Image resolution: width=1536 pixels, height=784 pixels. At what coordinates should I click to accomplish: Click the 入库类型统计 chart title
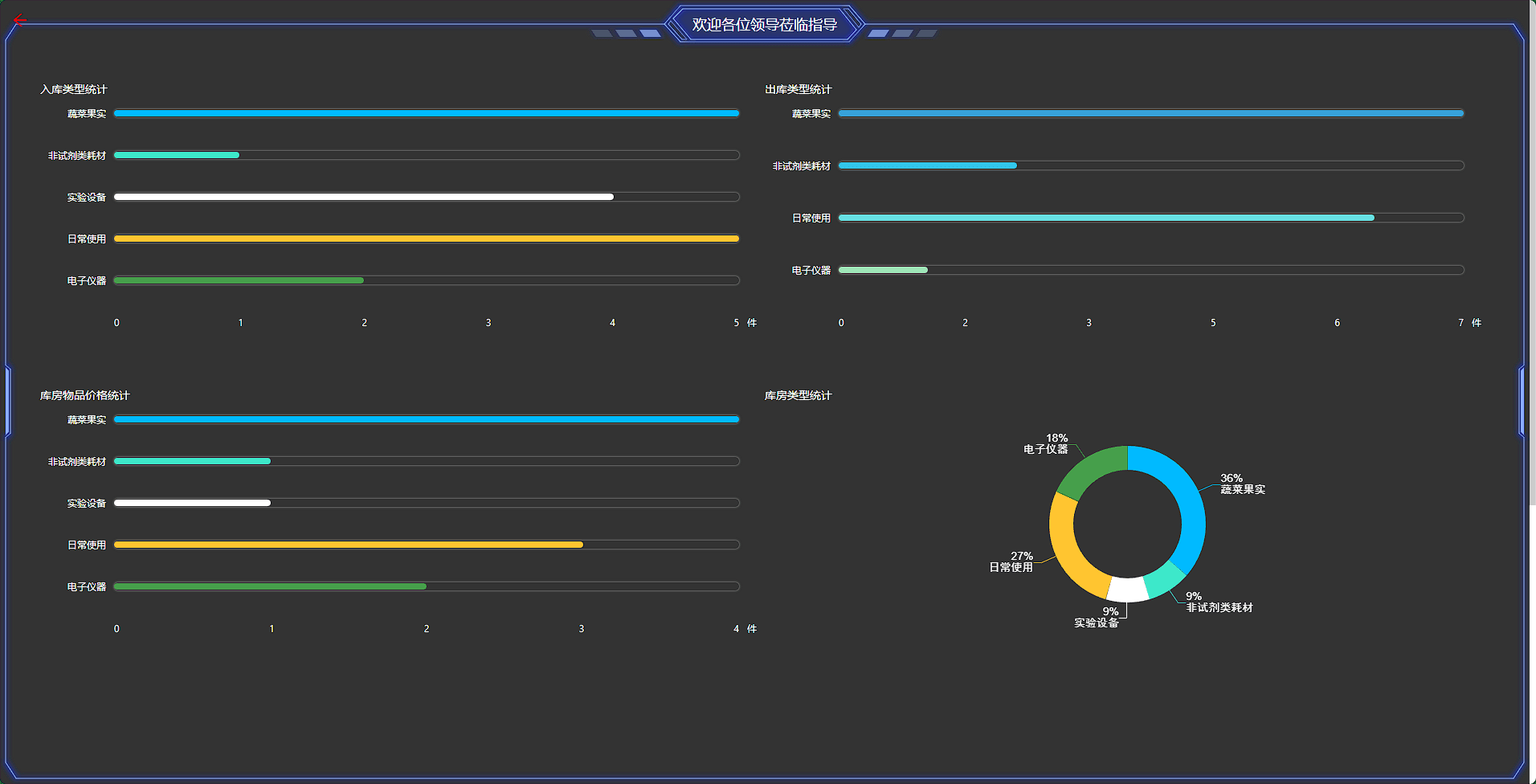pos(74,89)
